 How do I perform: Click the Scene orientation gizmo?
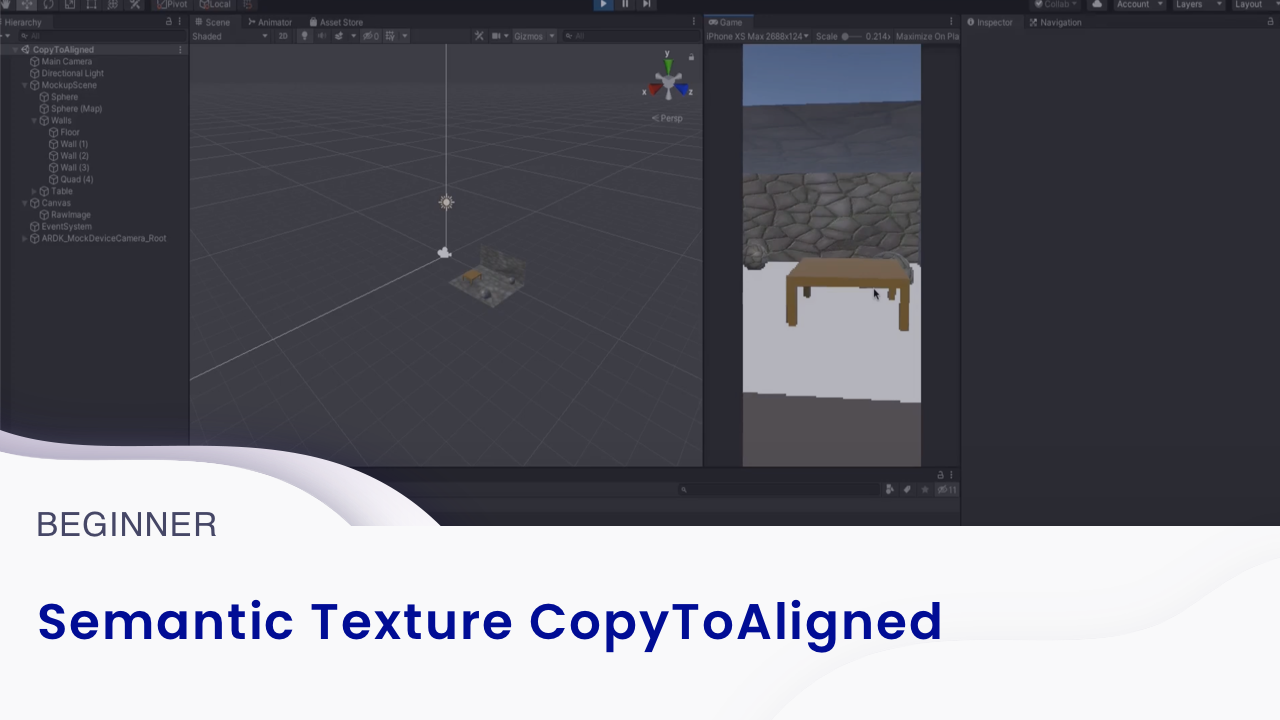point(668,77)
